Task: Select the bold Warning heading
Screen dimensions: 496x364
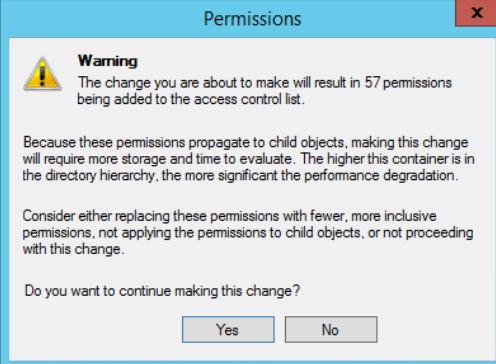Action: pos(107,61)
